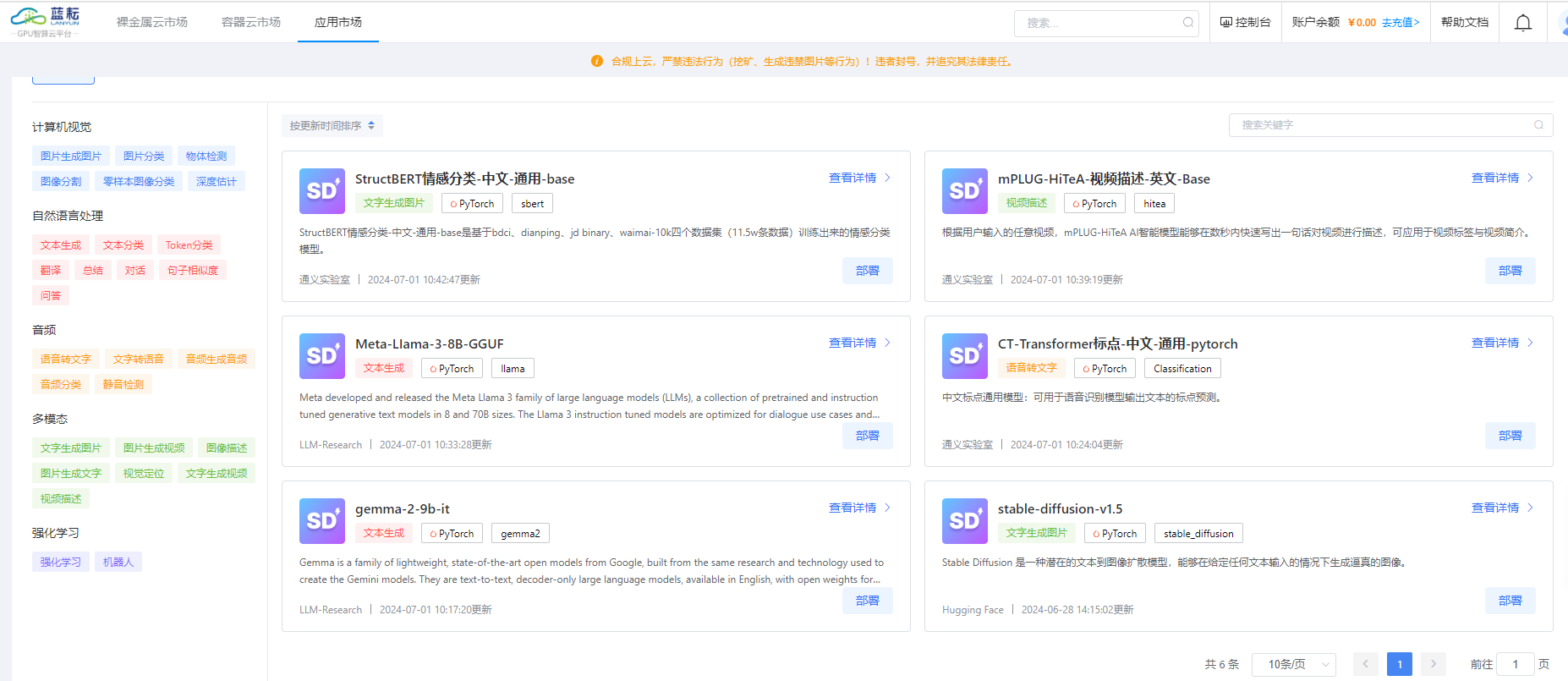Filter by 图像分割 tag

(61, 182)
